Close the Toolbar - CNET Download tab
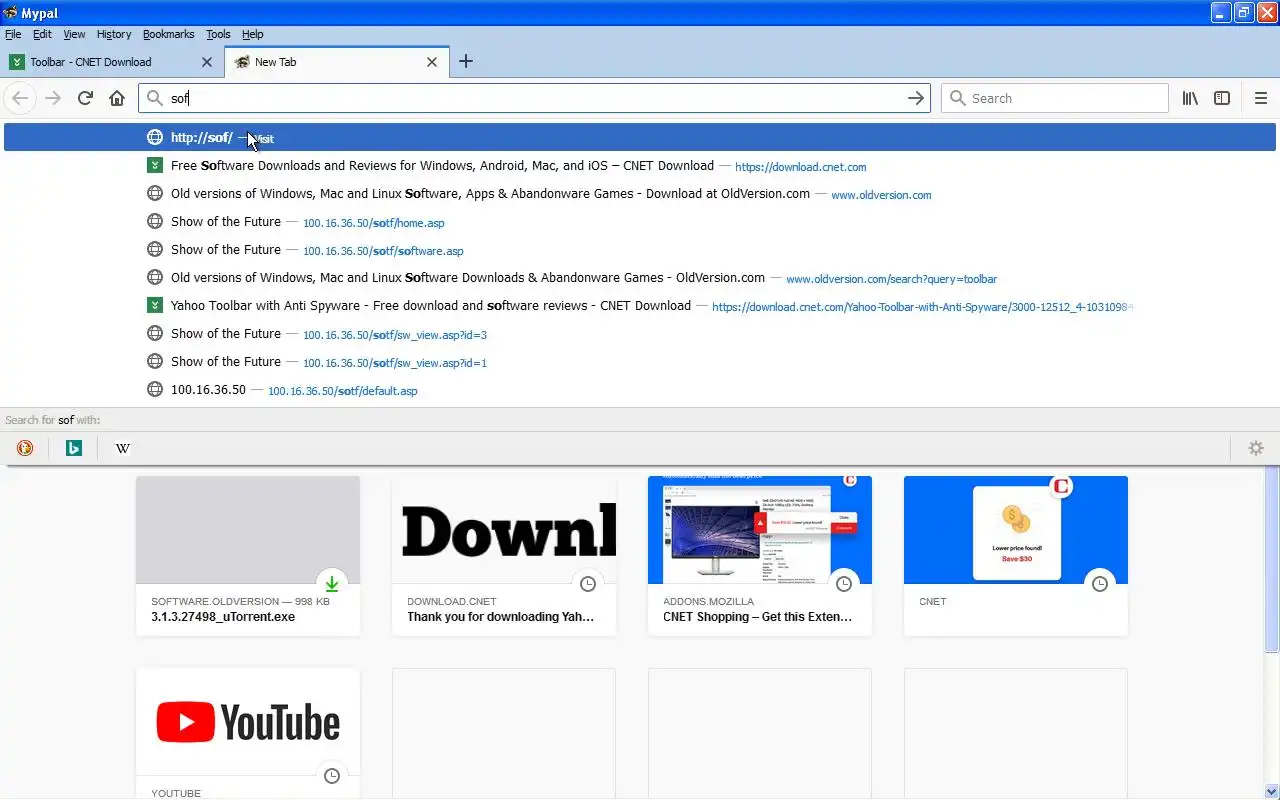 point(207,62)
